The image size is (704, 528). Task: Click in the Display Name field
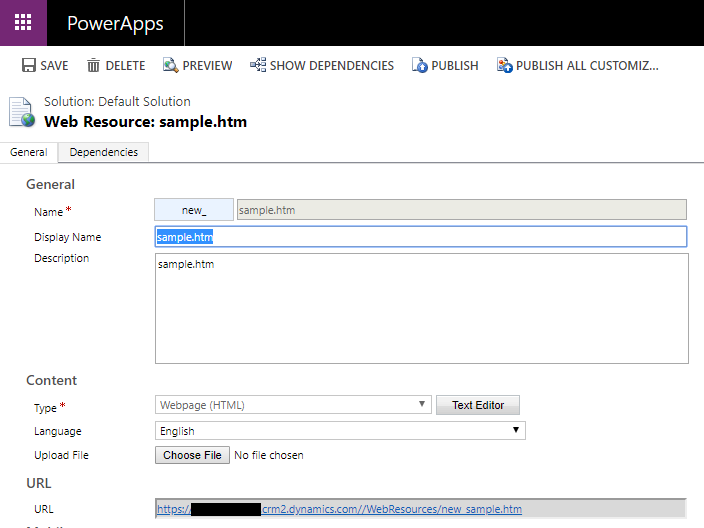(420, 237)
